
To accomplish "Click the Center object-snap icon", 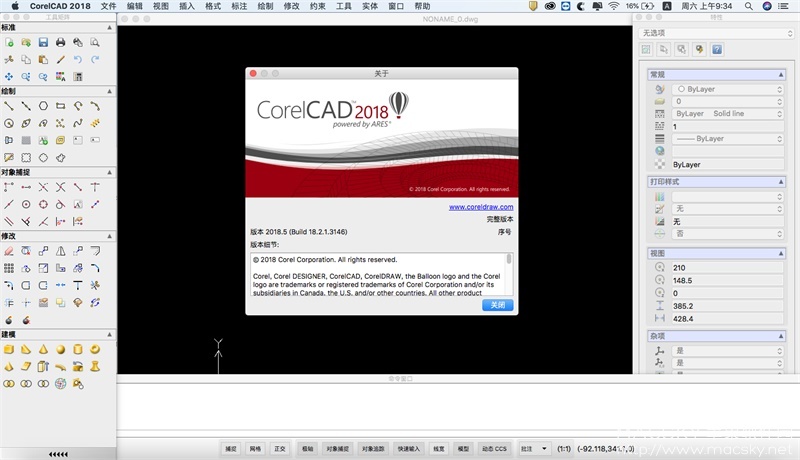I will point(26,205).
